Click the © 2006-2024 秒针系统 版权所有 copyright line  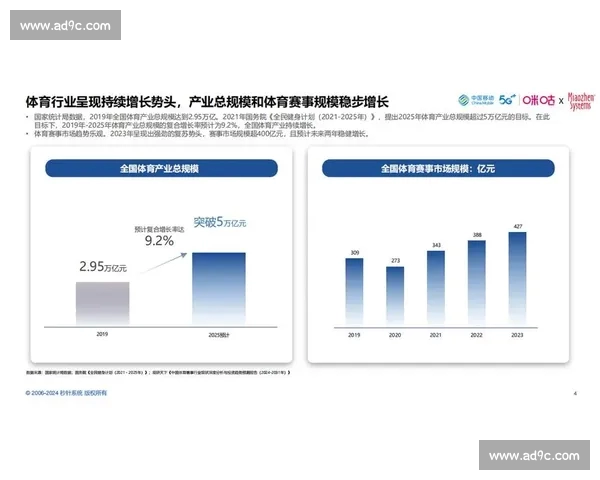click(x=66, y=393)
